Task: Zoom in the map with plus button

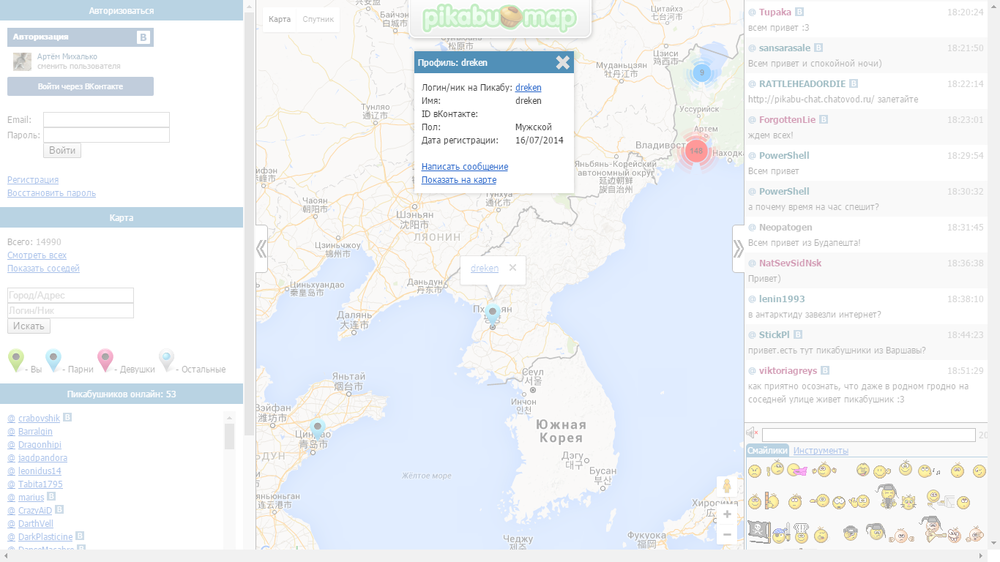Action: (727, 514)
